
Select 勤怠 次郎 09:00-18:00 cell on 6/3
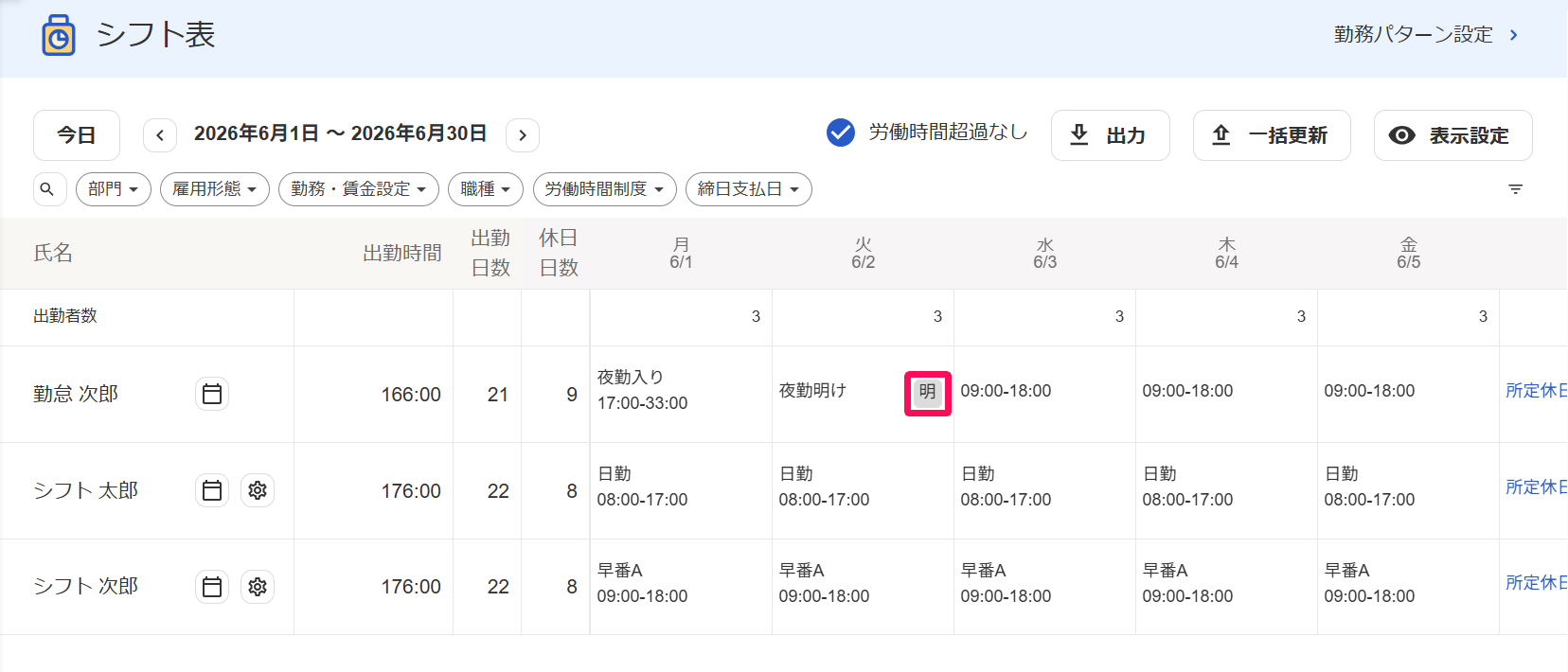[x=1044, y=394]
